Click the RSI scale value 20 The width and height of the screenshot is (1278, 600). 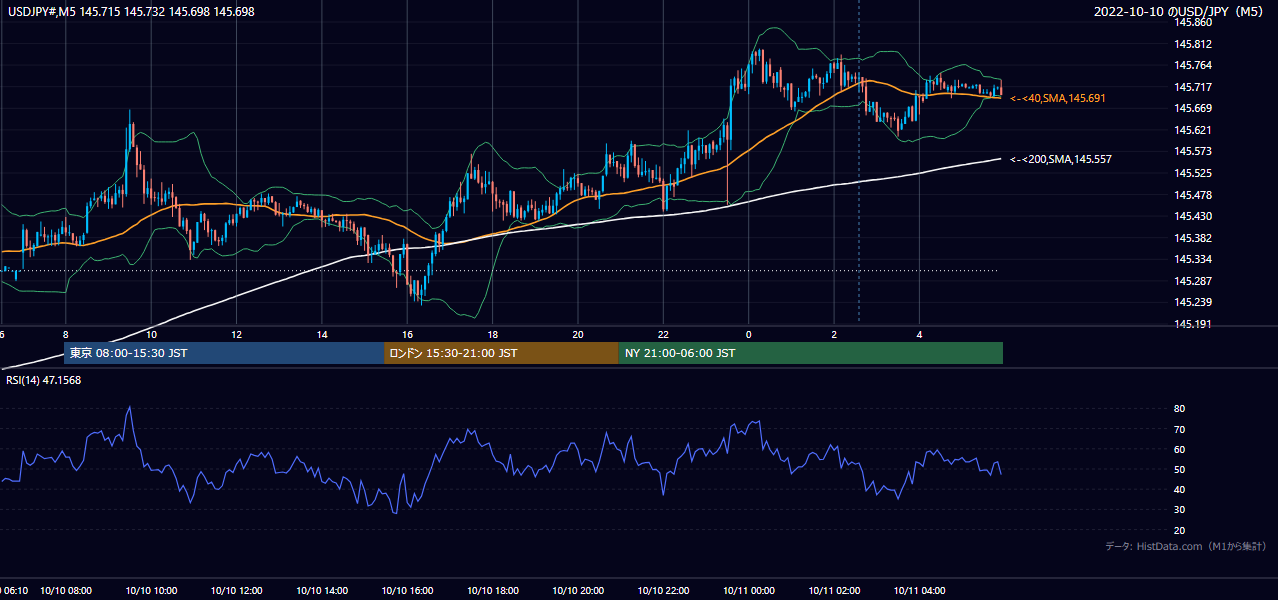point(1179,530)
